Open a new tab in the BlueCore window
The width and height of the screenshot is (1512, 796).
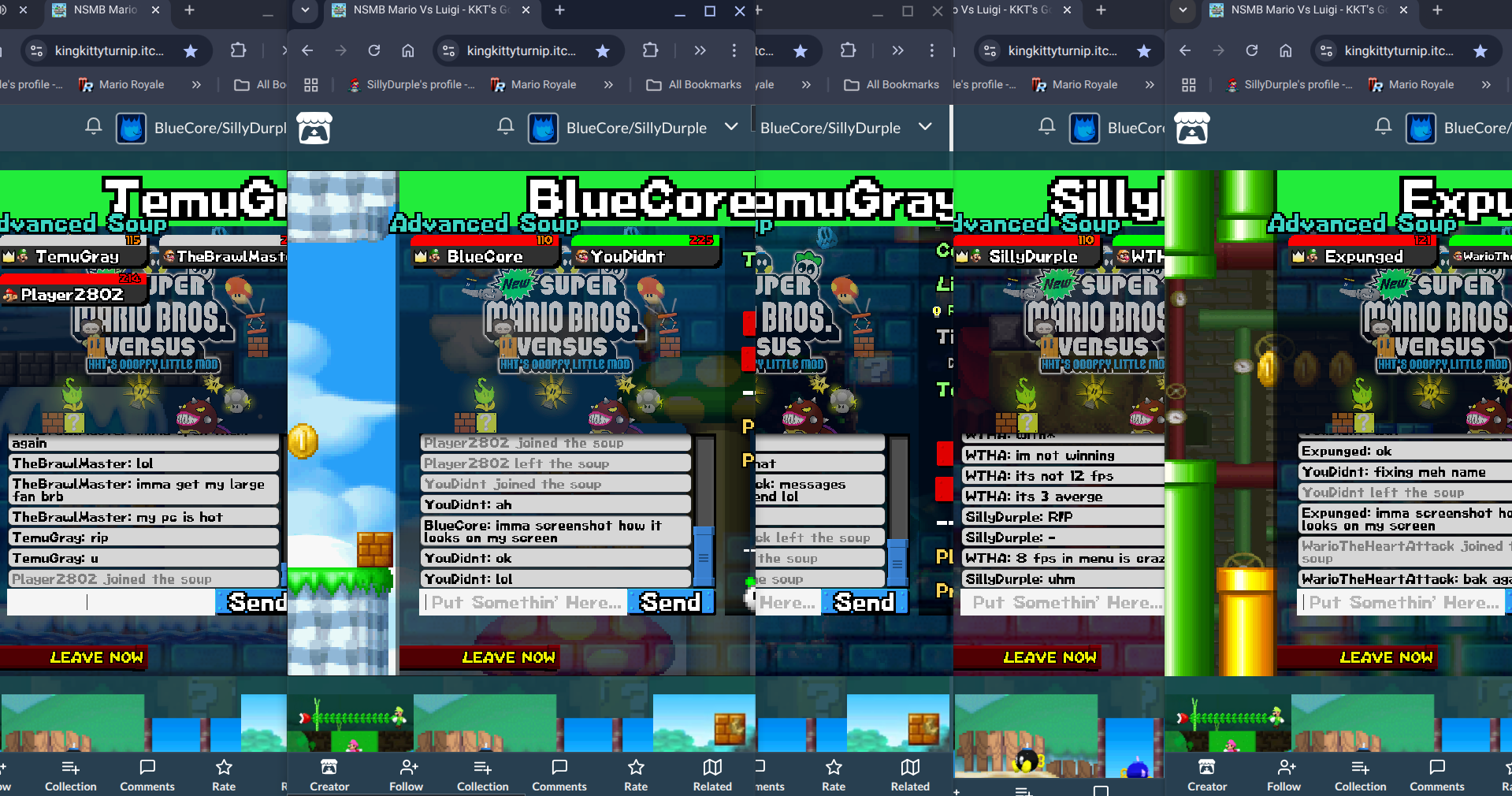559,10
